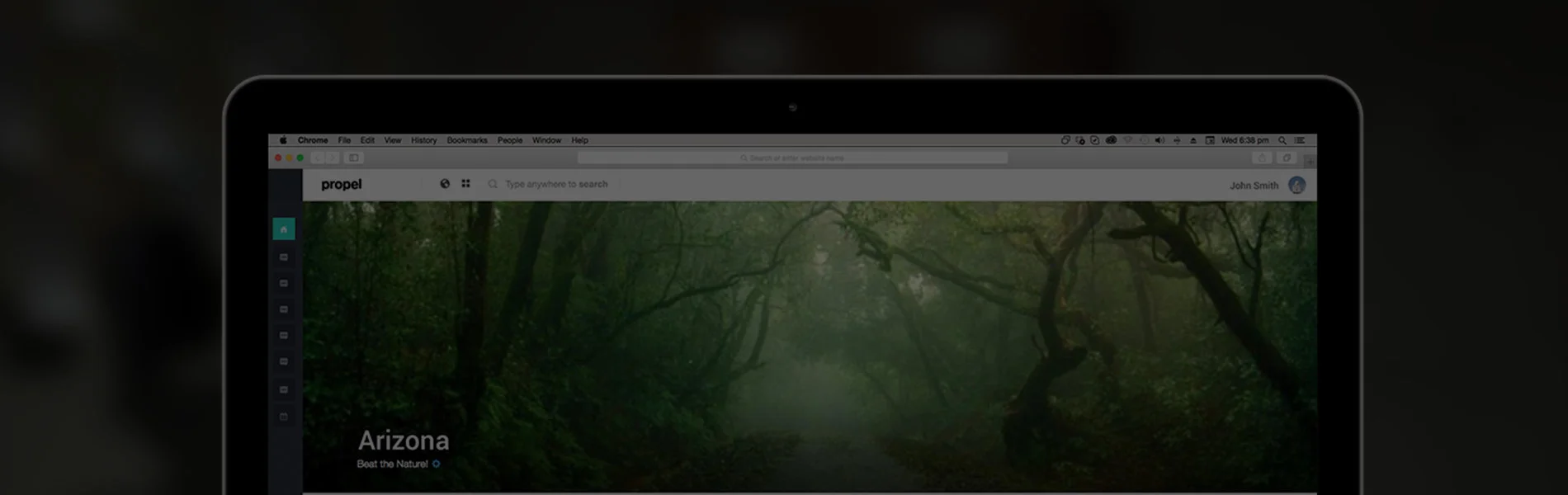
Task: Click the browser address bar
Action: tap(792, 158)
